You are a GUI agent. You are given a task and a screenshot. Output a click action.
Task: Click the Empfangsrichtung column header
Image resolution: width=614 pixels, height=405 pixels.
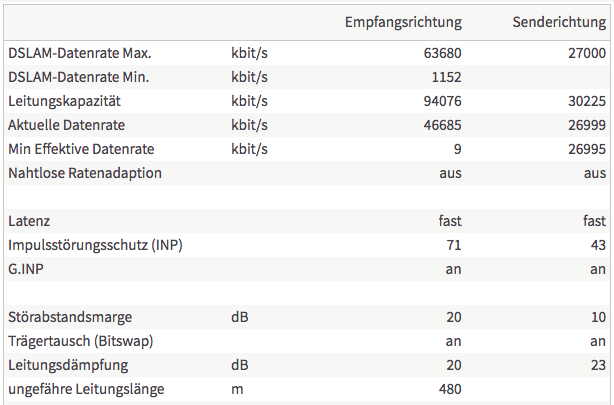[x=403, y=22]
